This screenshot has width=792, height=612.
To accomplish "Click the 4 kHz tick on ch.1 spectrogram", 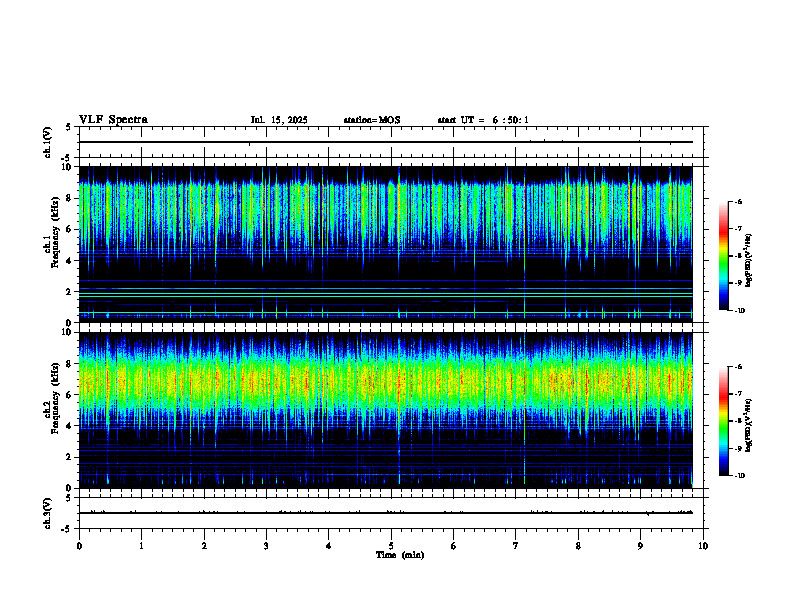I will tap(69, 261).
